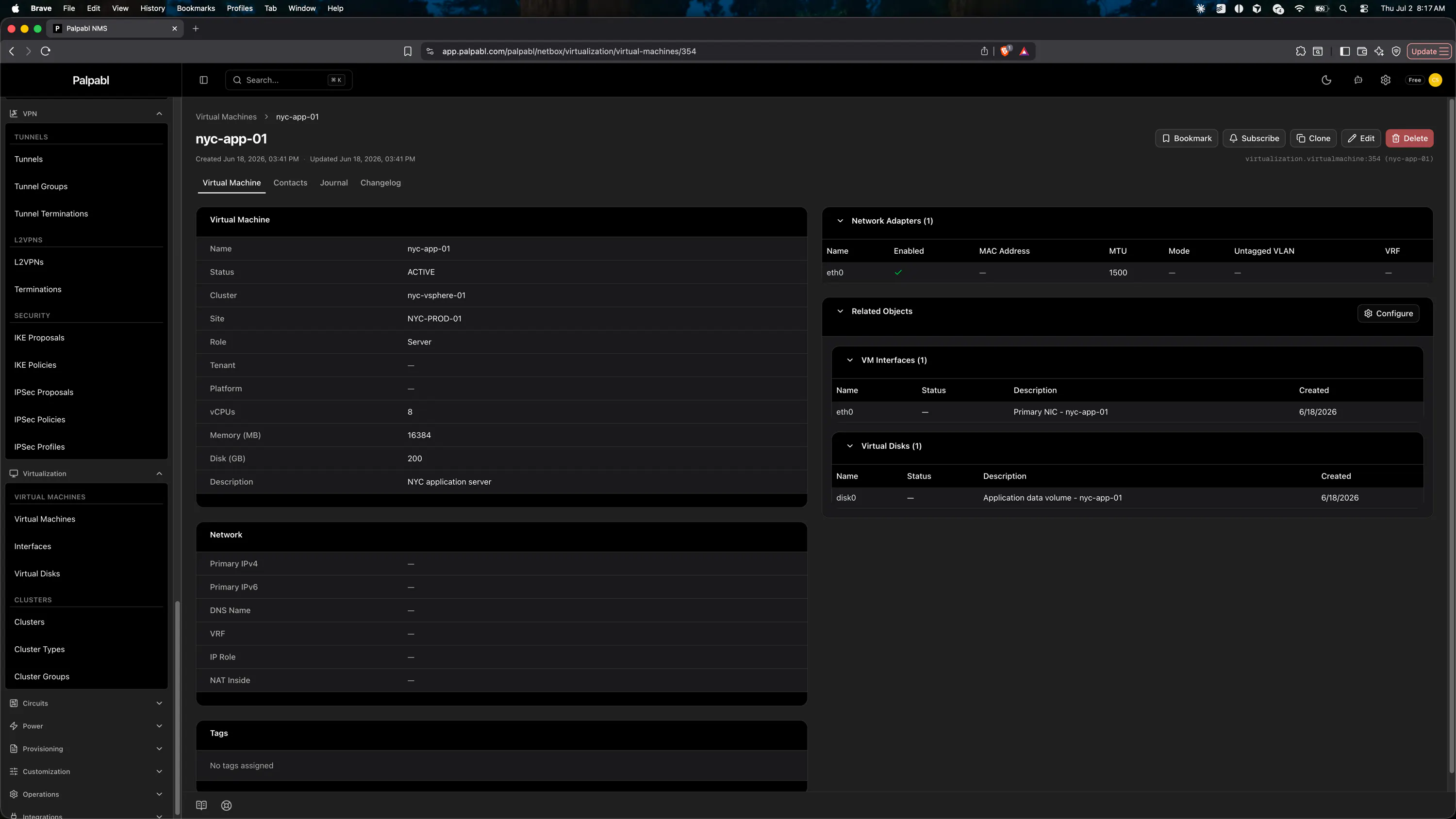Click the Power lightning icon
Image resolution: width=1456 pixels, height=819 pixels.
[14, 726]
